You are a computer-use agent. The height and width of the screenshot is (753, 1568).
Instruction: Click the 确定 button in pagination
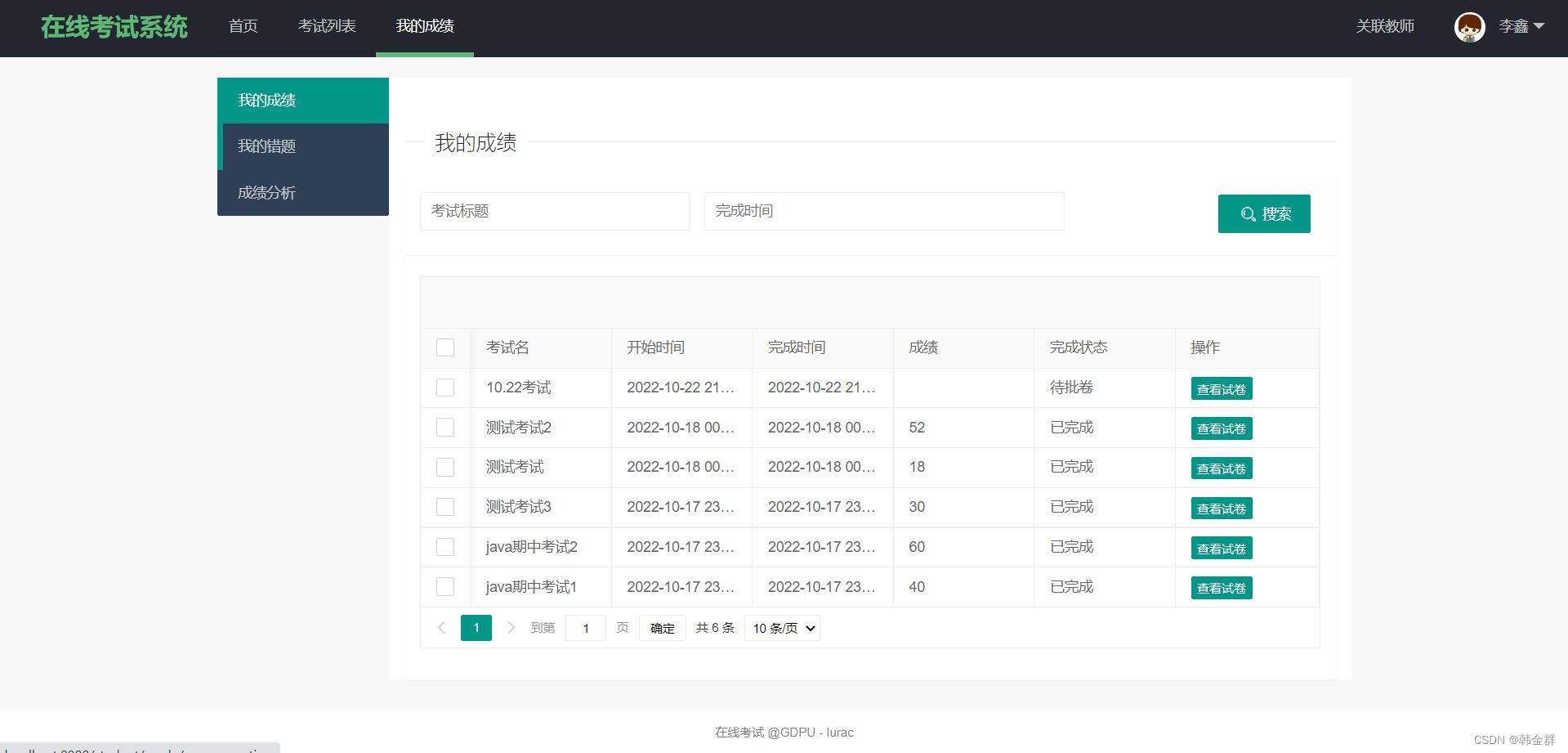(x=663, y=628)
